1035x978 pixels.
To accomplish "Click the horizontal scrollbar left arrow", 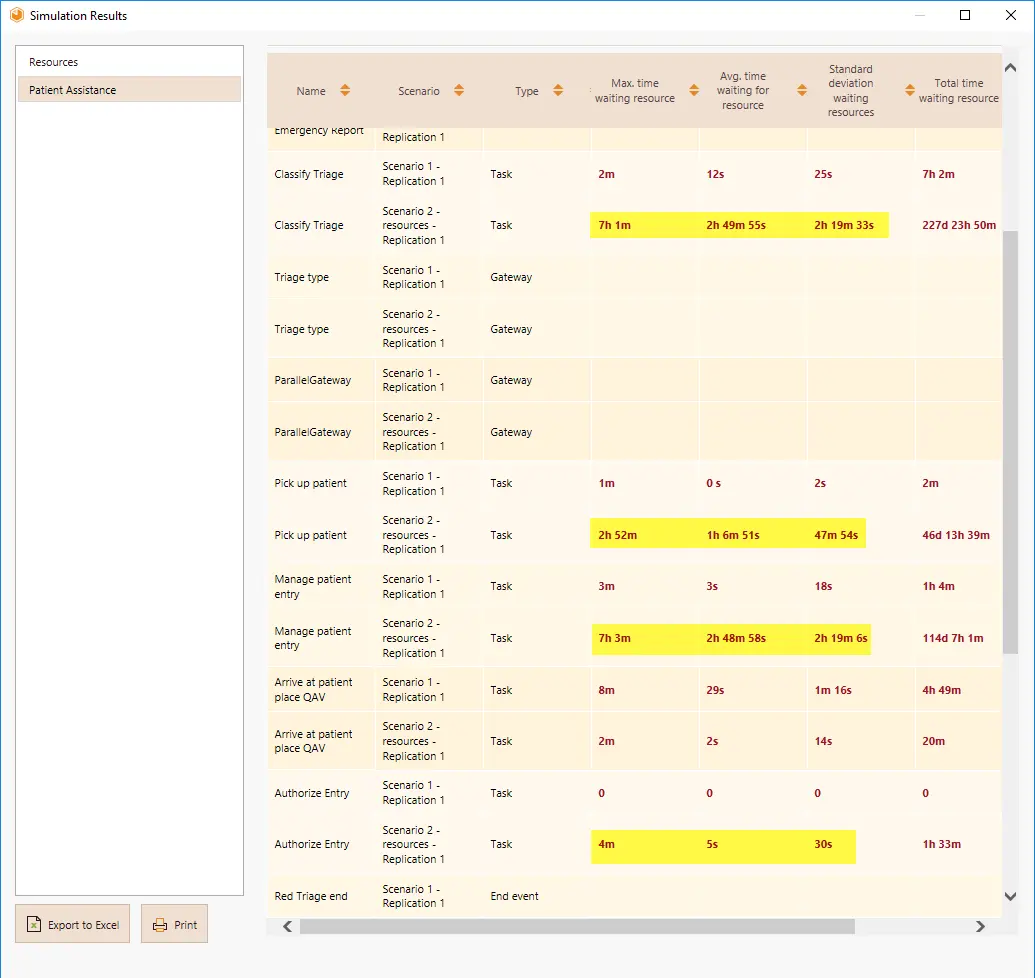I will pos(287,927).
